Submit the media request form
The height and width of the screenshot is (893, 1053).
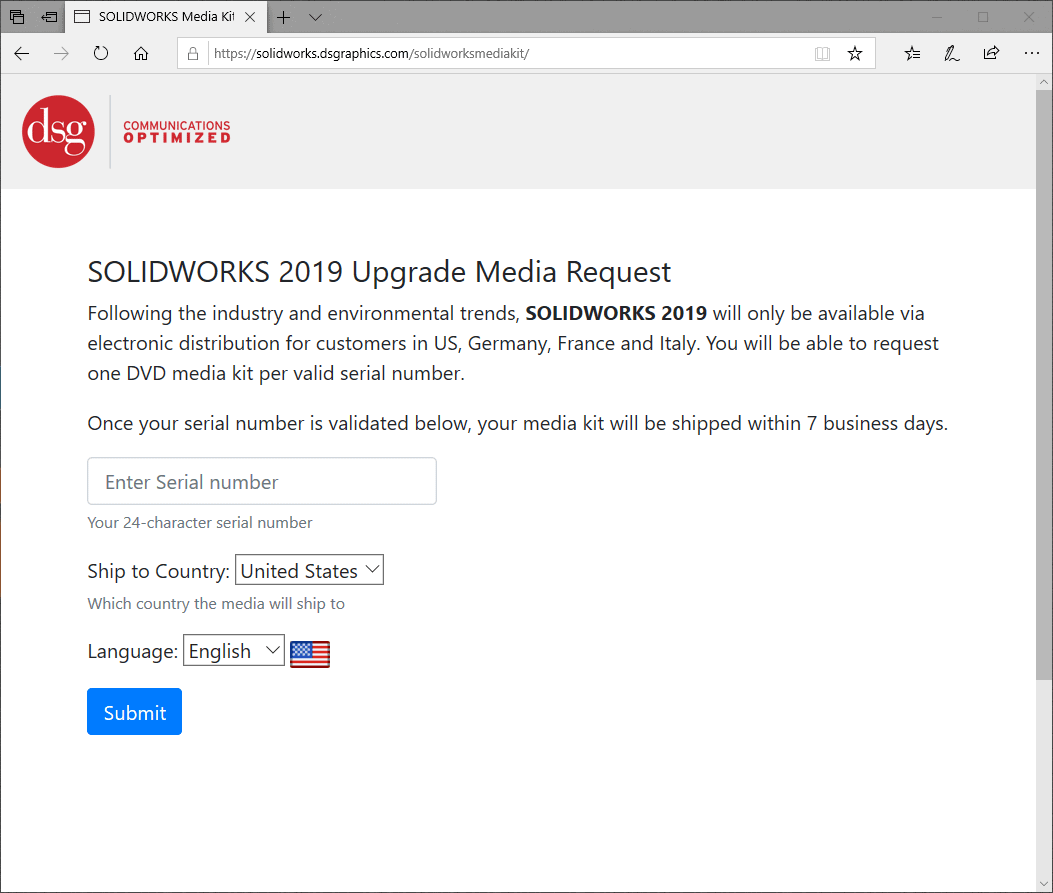click(x=134, y=712)
